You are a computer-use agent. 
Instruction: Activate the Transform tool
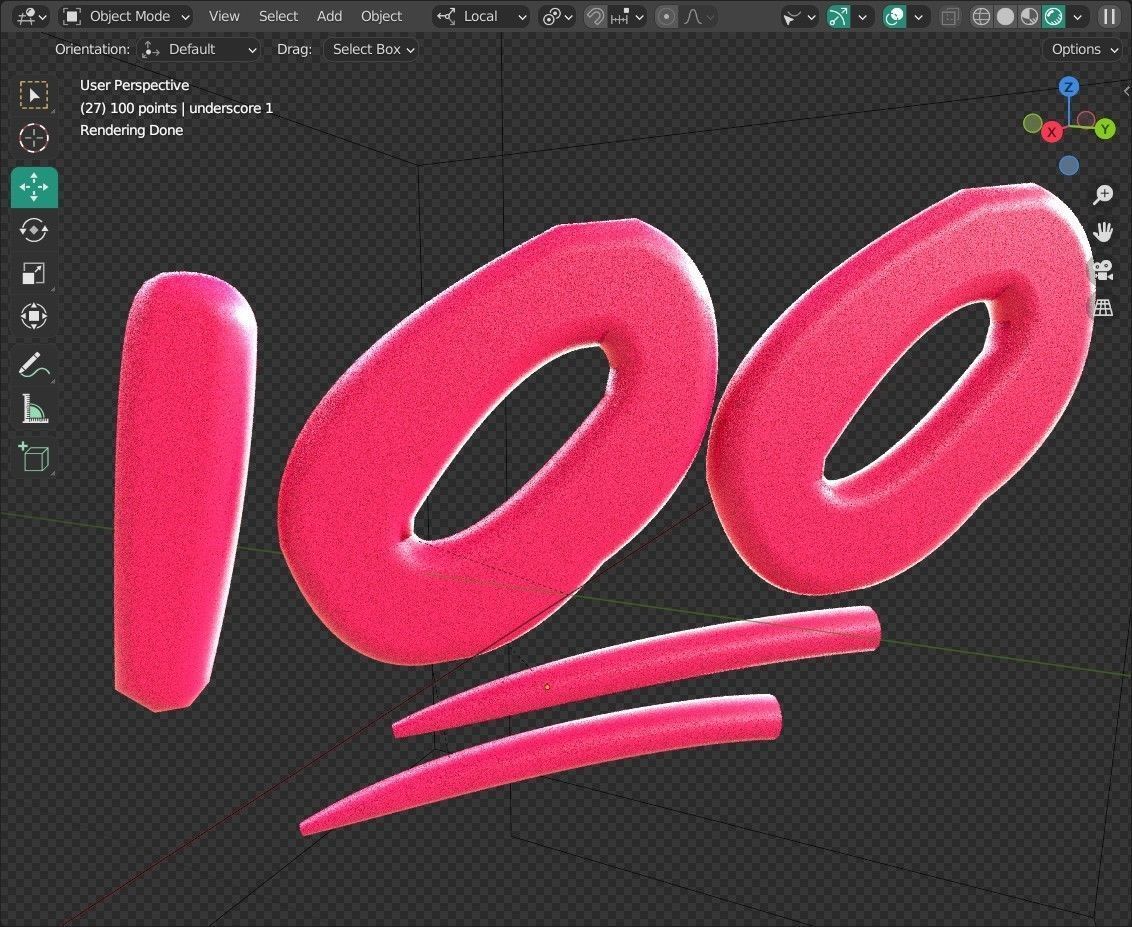tap(34, 316)
